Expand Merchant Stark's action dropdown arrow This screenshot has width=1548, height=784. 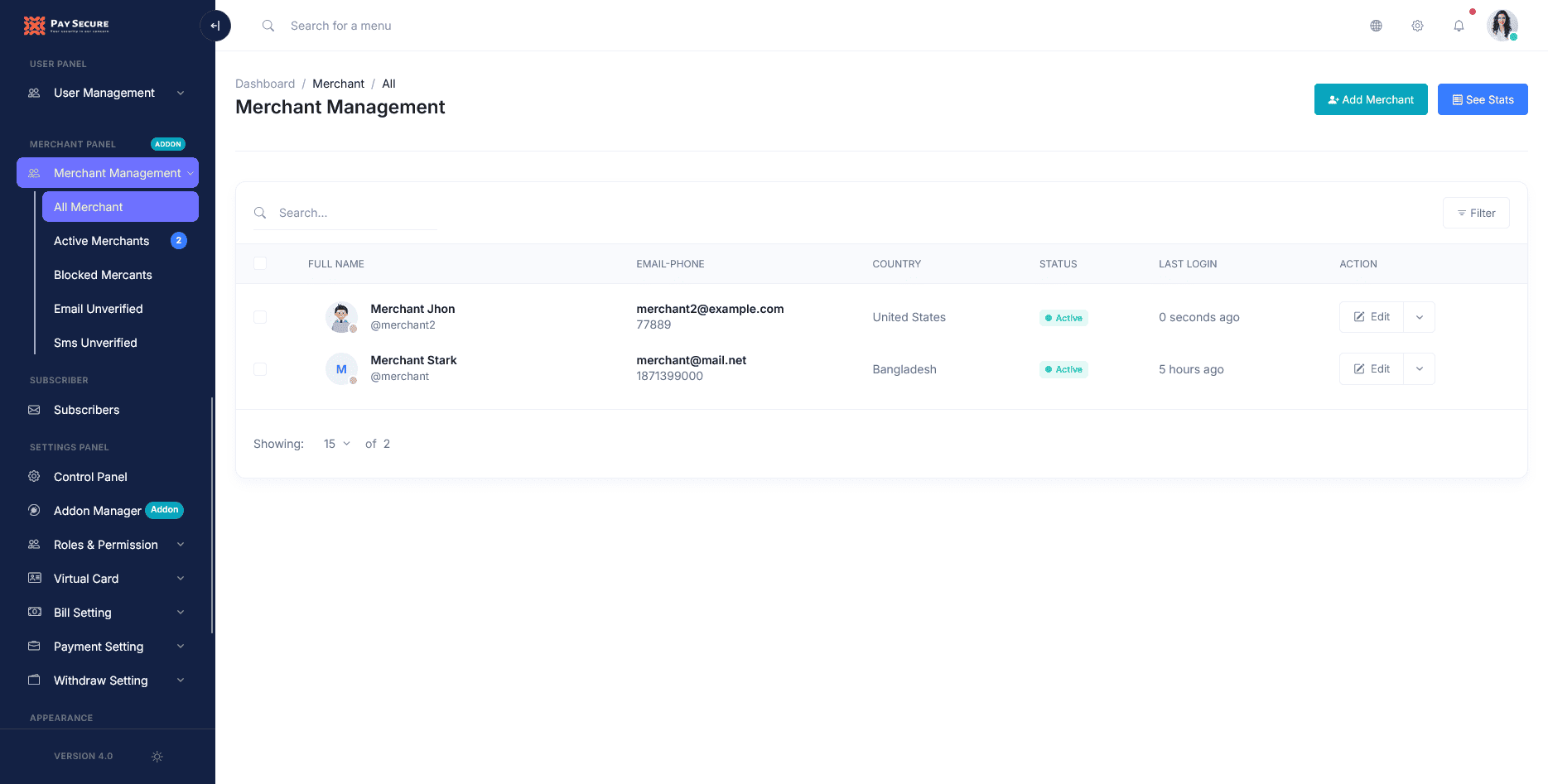pos(1419,368)
